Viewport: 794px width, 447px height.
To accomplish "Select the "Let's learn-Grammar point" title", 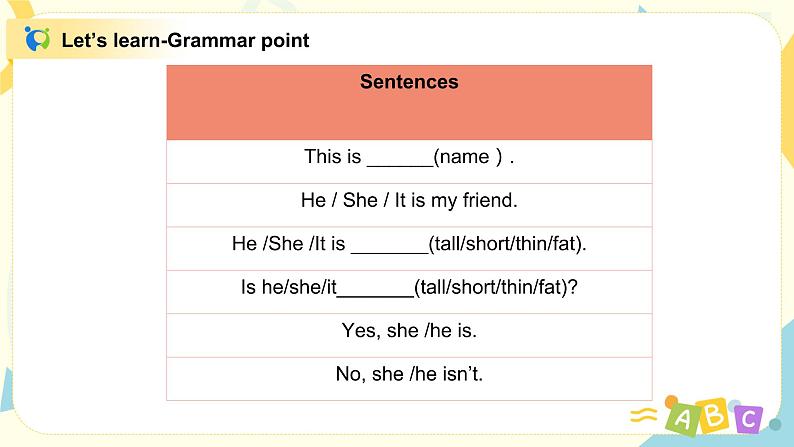I will (185, 41).
